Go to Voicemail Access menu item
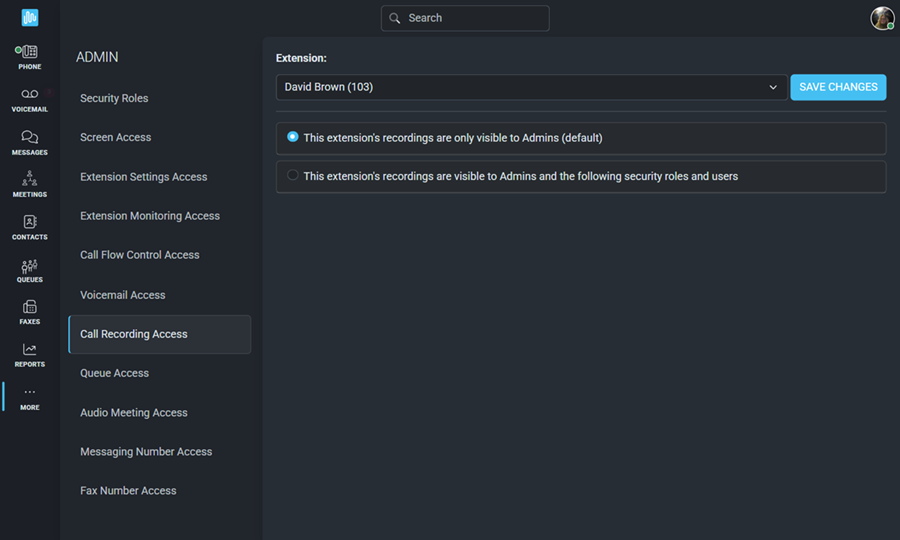This screenshot has height=540, width=900. click(123, 295)
